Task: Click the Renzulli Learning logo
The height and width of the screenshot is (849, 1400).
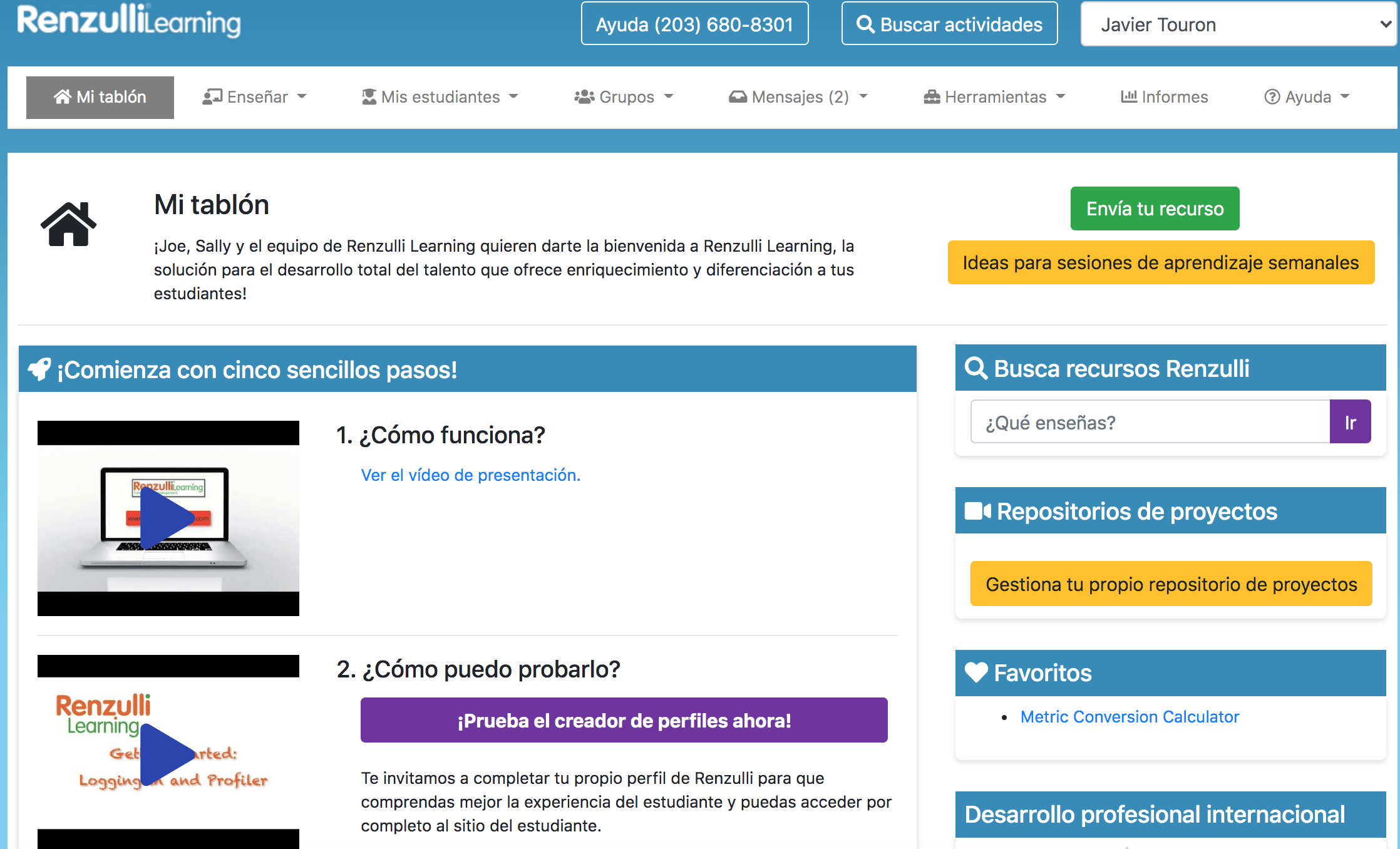Action: point(129,20)
